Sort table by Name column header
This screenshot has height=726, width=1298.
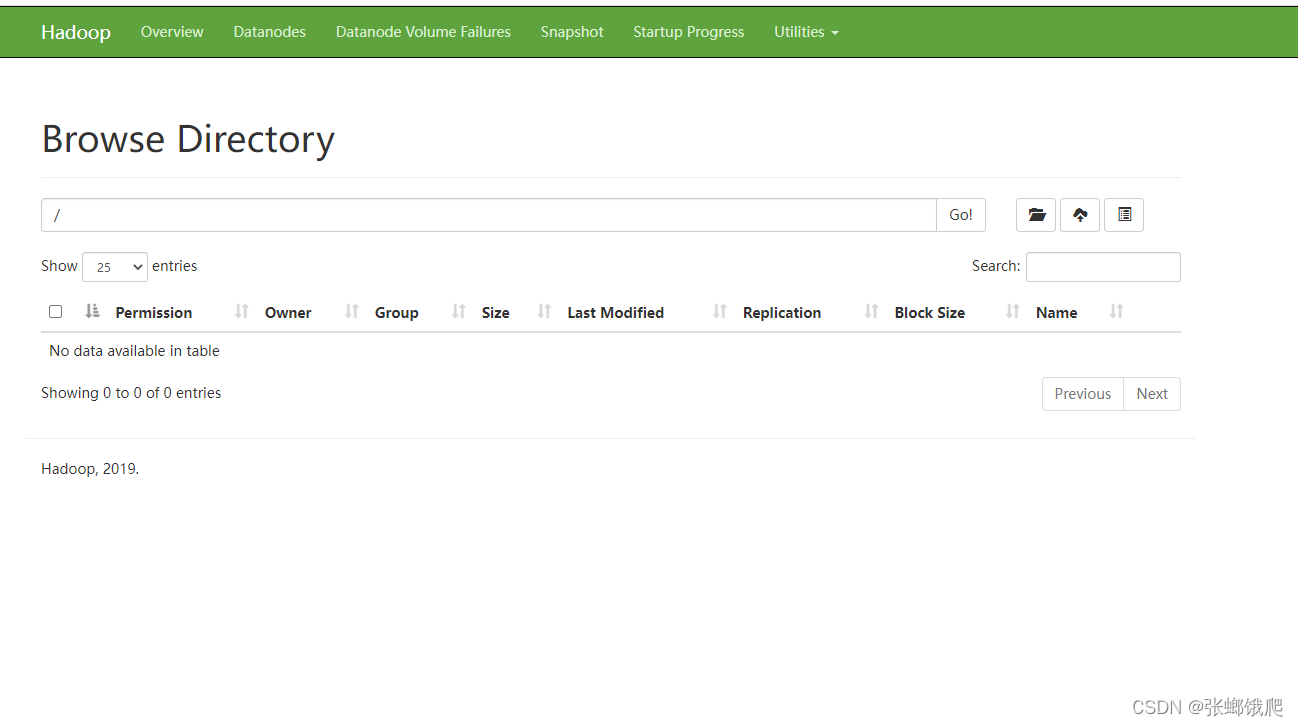tap(1057, 313)
